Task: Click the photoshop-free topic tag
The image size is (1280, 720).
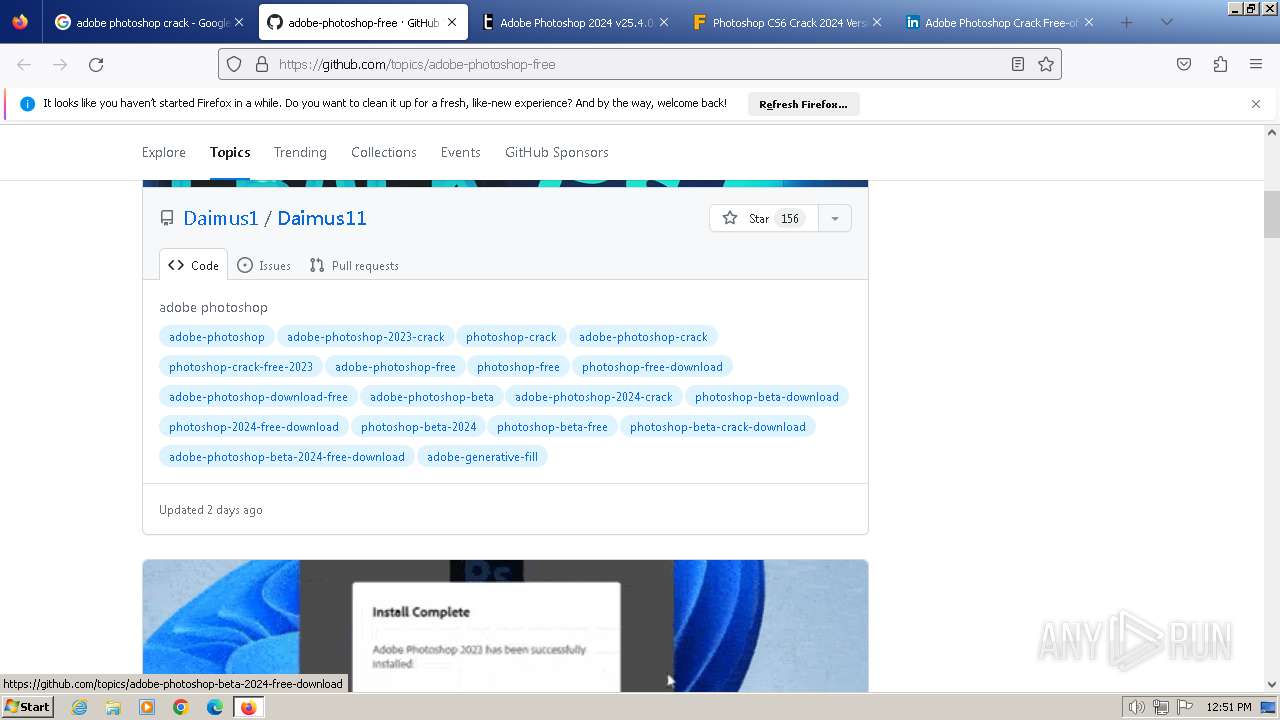Action: (x=518, y=367)
